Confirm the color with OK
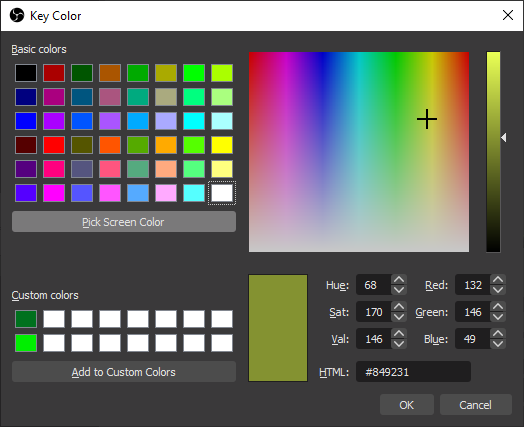The image size is (524, 427). pyautogui.click(x=407, y=405)
